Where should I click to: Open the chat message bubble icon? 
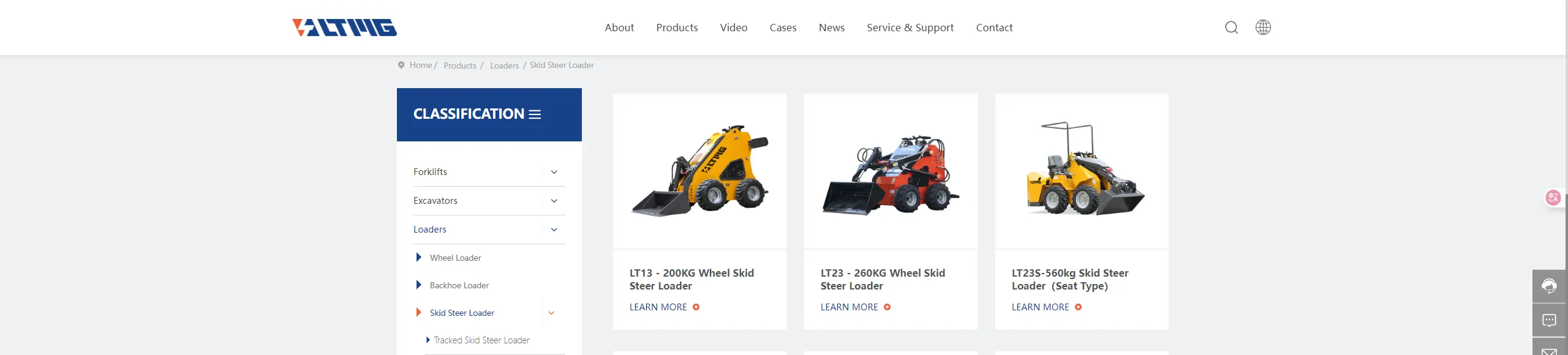pos(1550,320)
